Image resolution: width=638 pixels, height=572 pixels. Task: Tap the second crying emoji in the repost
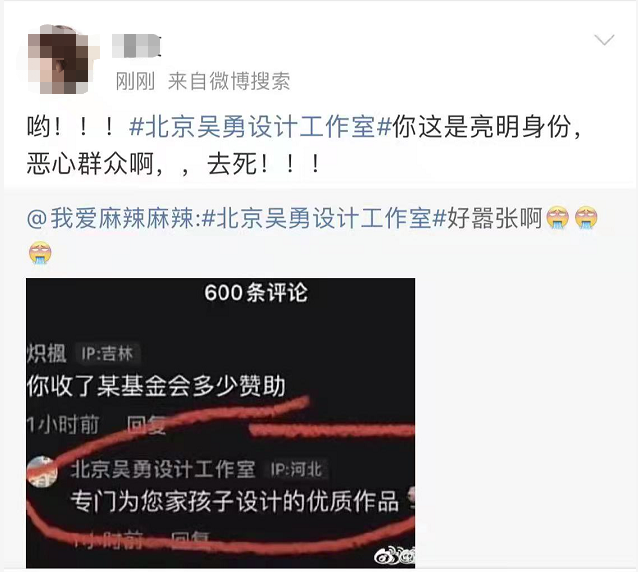586,218
